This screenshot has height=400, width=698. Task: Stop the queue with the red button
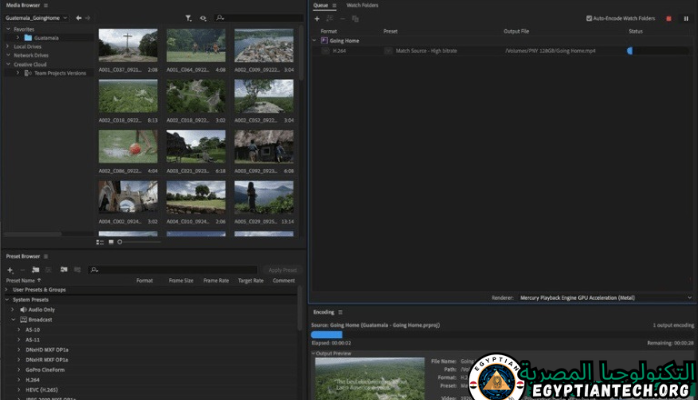(x=669, y=19)
